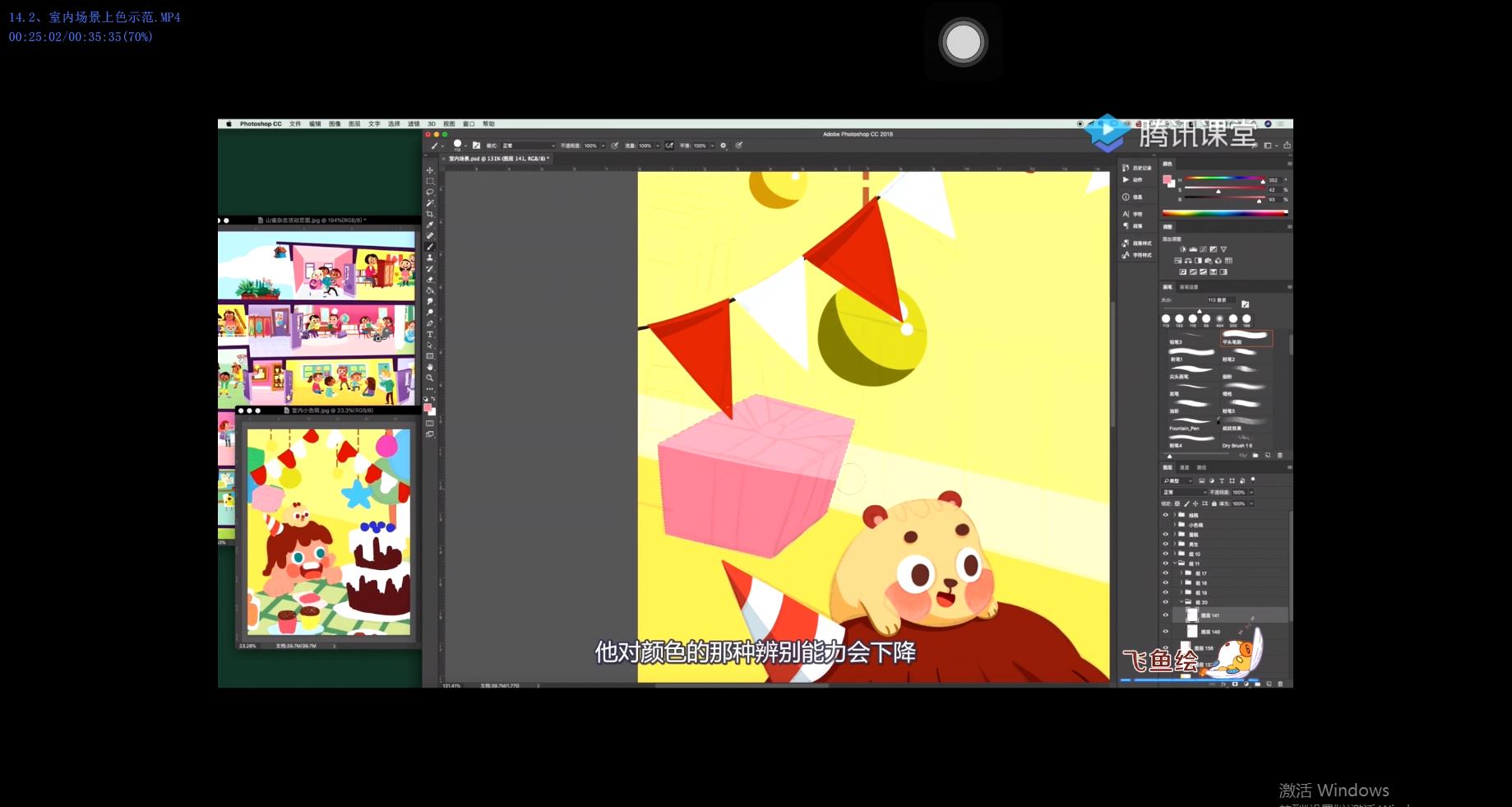The image size is (1512, 807).
Task: Toggle visibility of 组 10
Action: [x=1166, y=554]
